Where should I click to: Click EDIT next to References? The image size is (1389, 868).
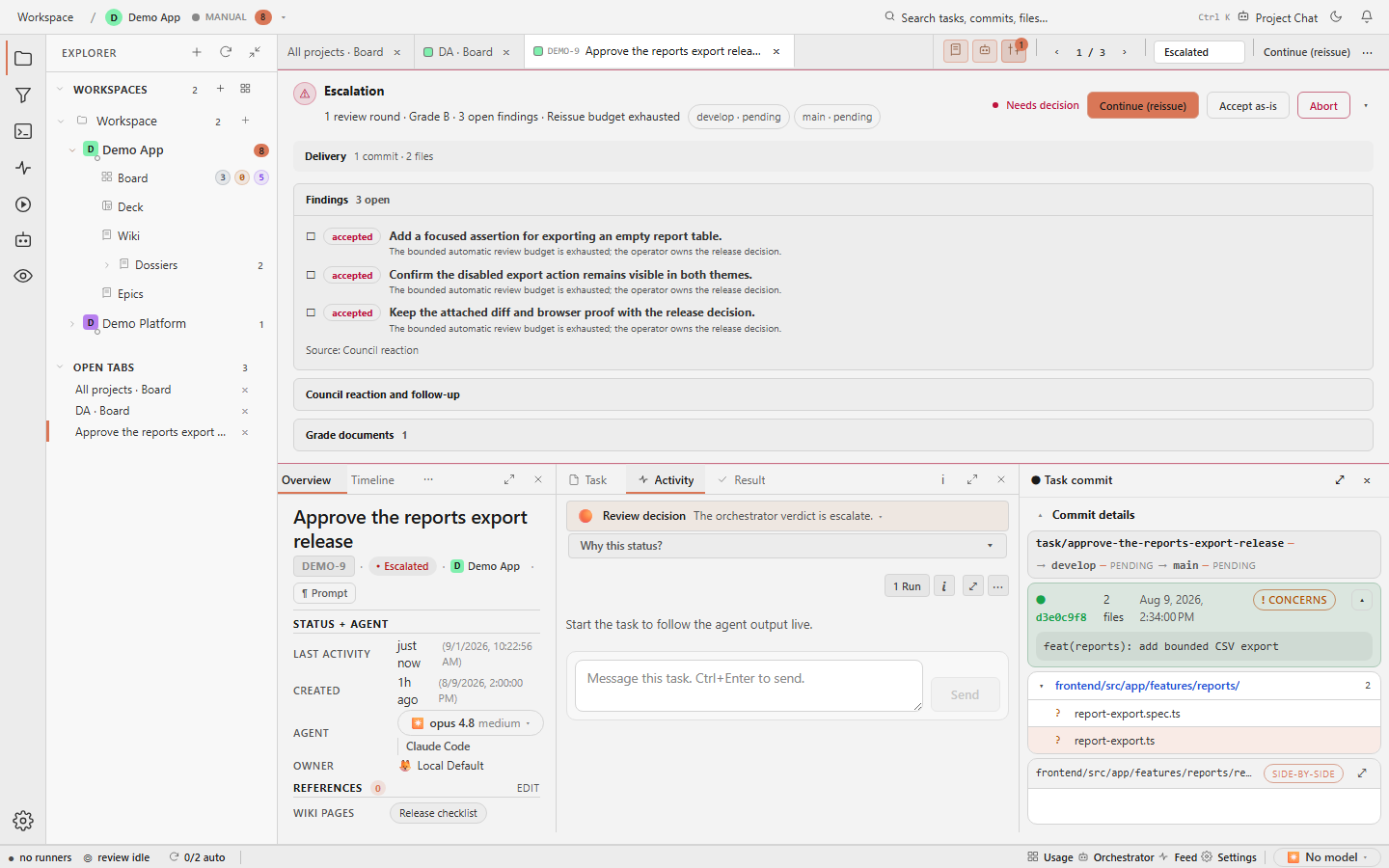(528, 788)
